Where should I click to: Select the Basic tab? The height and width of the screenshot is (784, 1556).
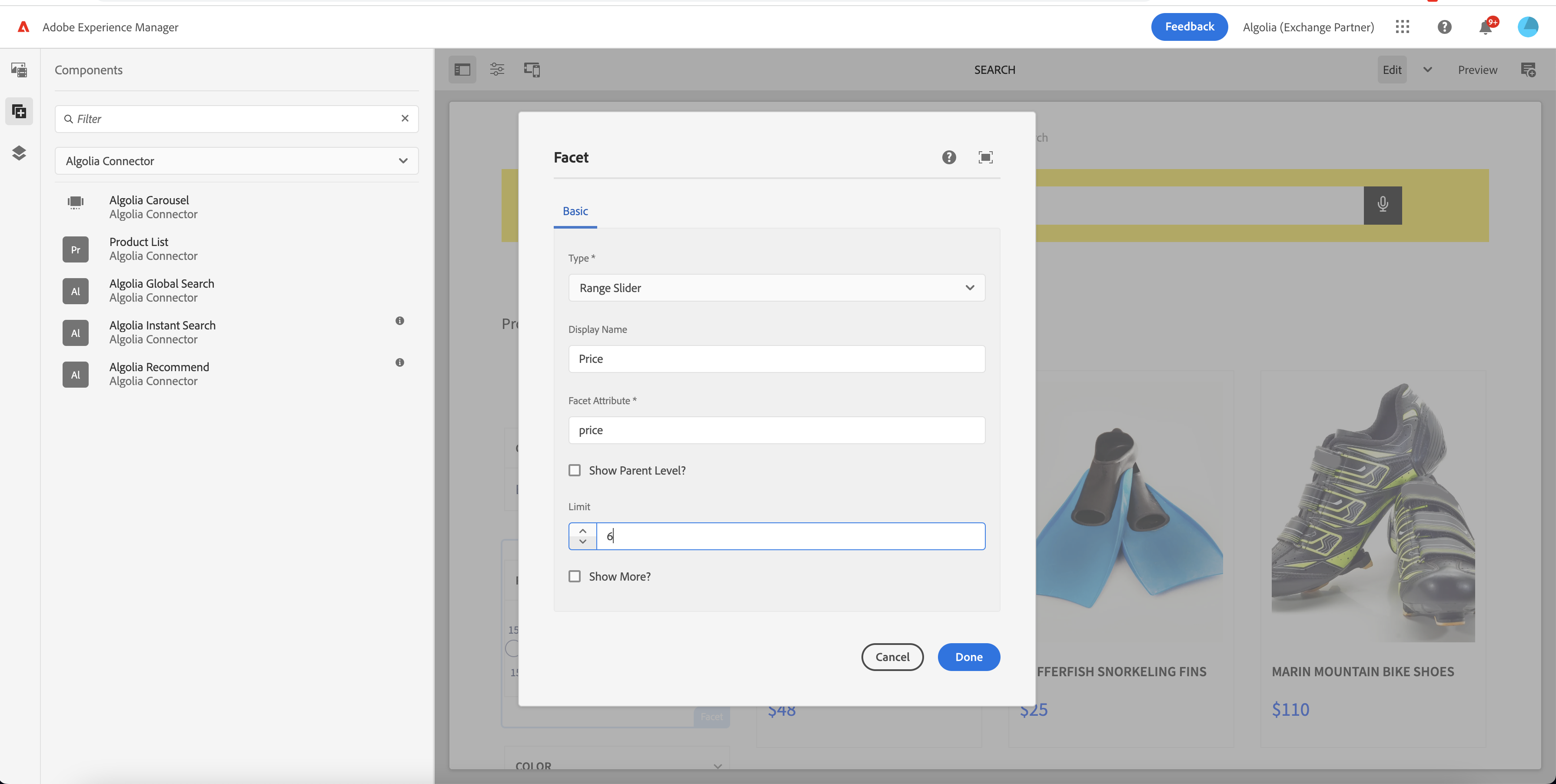575,211
